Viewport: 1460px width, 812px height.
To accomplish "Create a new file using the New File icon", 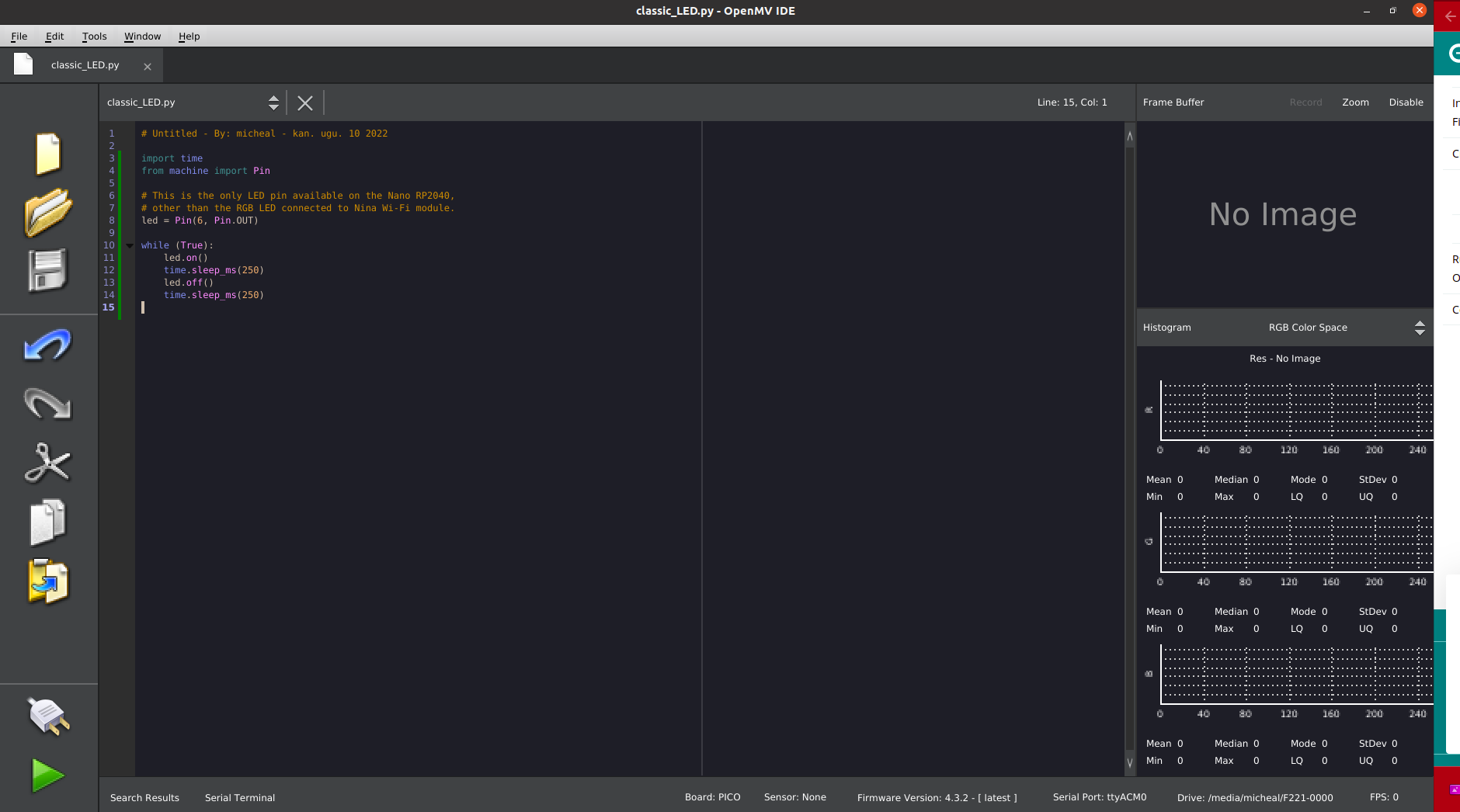I will click(47, 154).
